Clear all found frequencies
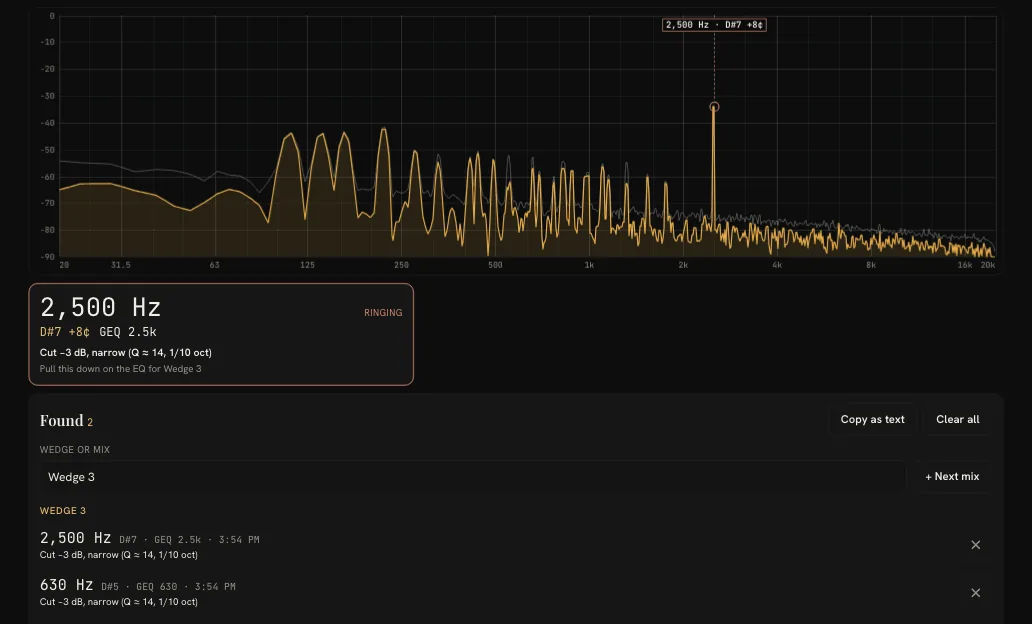The image size is (1032, 624). 958,420
